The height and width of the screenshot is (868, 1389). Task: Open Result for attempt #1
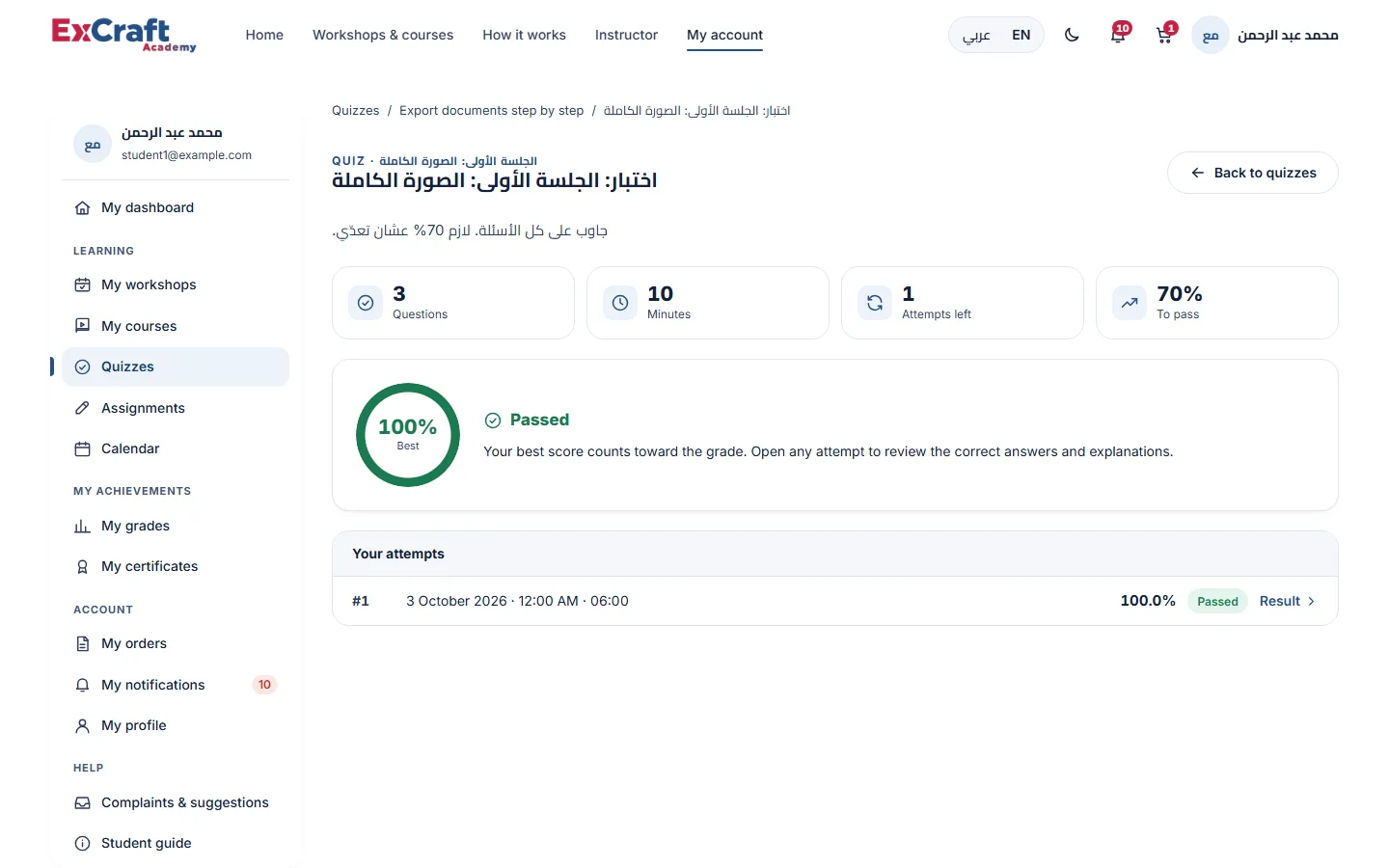[1288, 601]
